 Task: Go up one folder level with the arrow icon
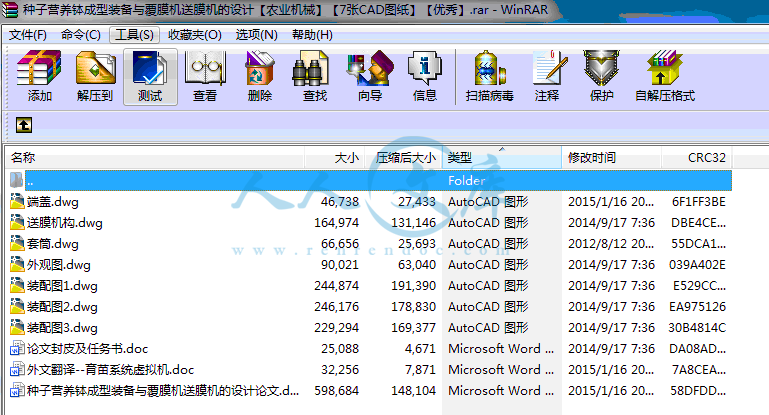click(24, 125)
